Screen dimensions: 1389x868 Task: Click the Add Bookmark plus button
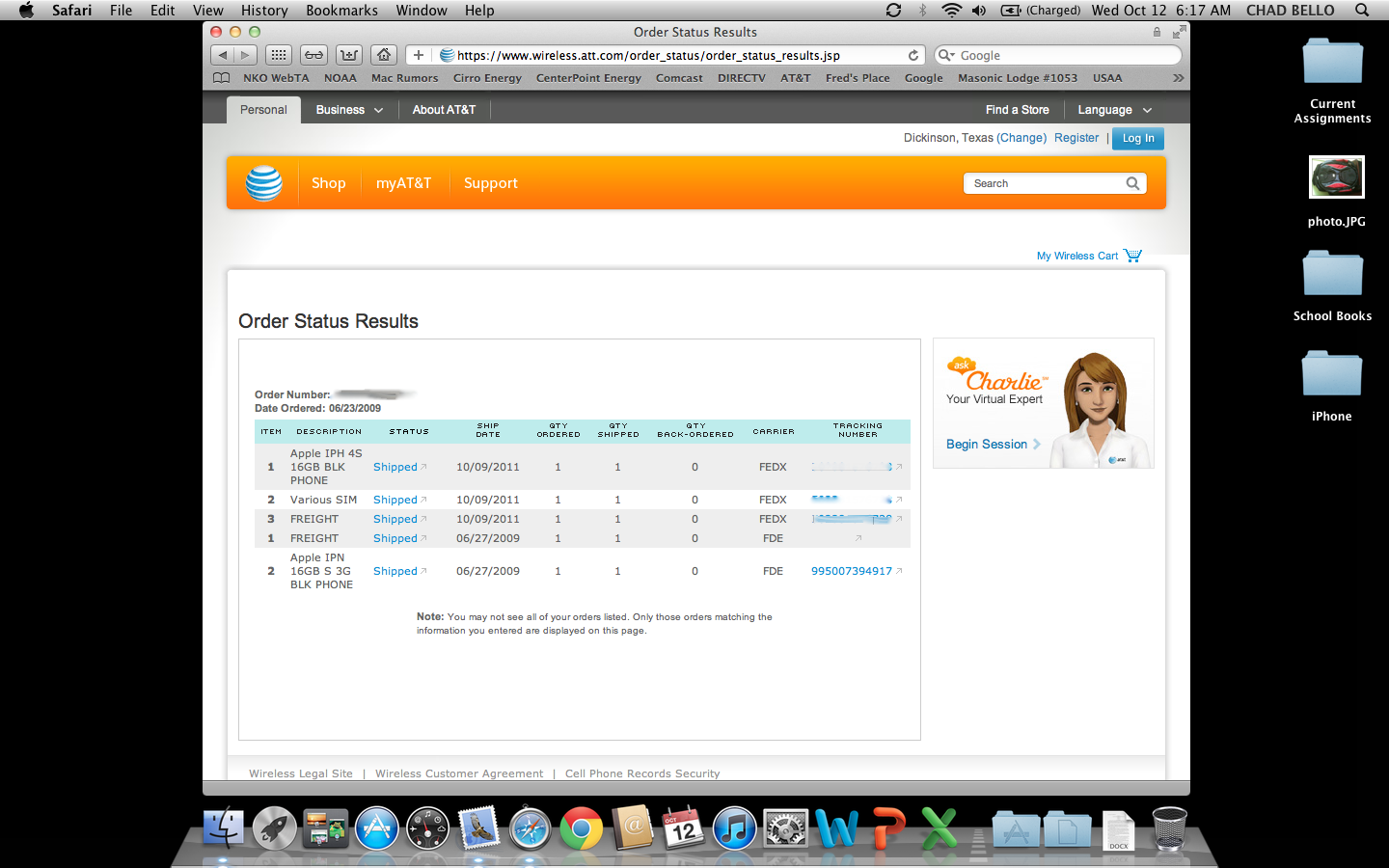[419, 55]
